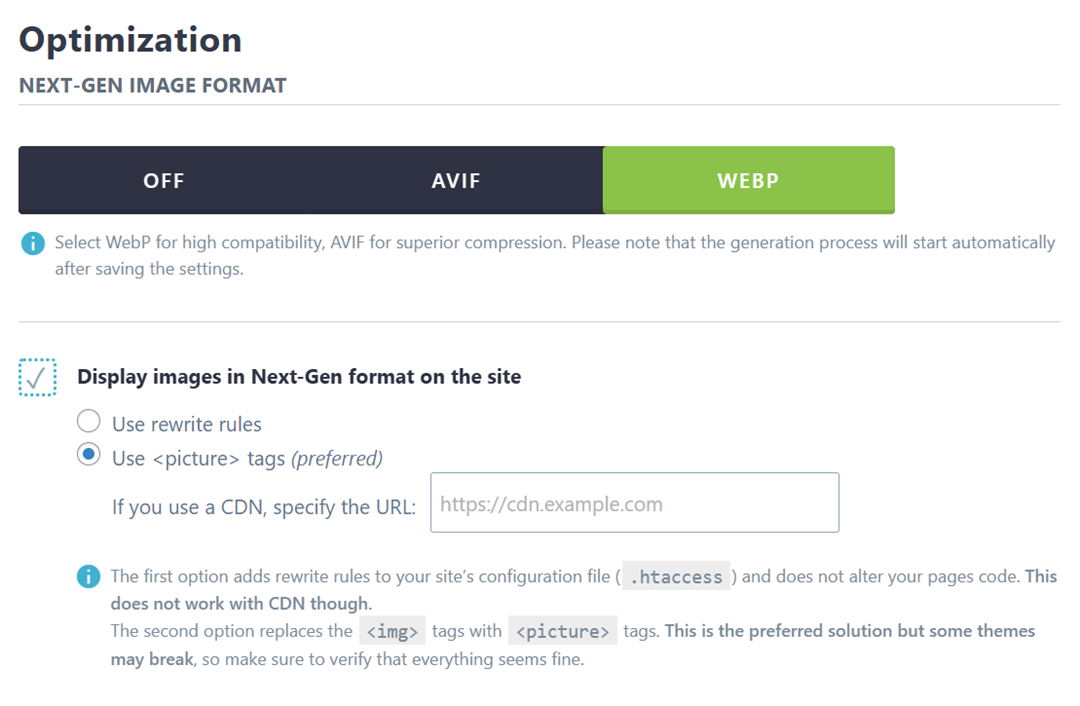This screenshot has height=706, width=1080.
Task: Click the info icon beside the WebP compatibility note
Action: coord(33,243)
